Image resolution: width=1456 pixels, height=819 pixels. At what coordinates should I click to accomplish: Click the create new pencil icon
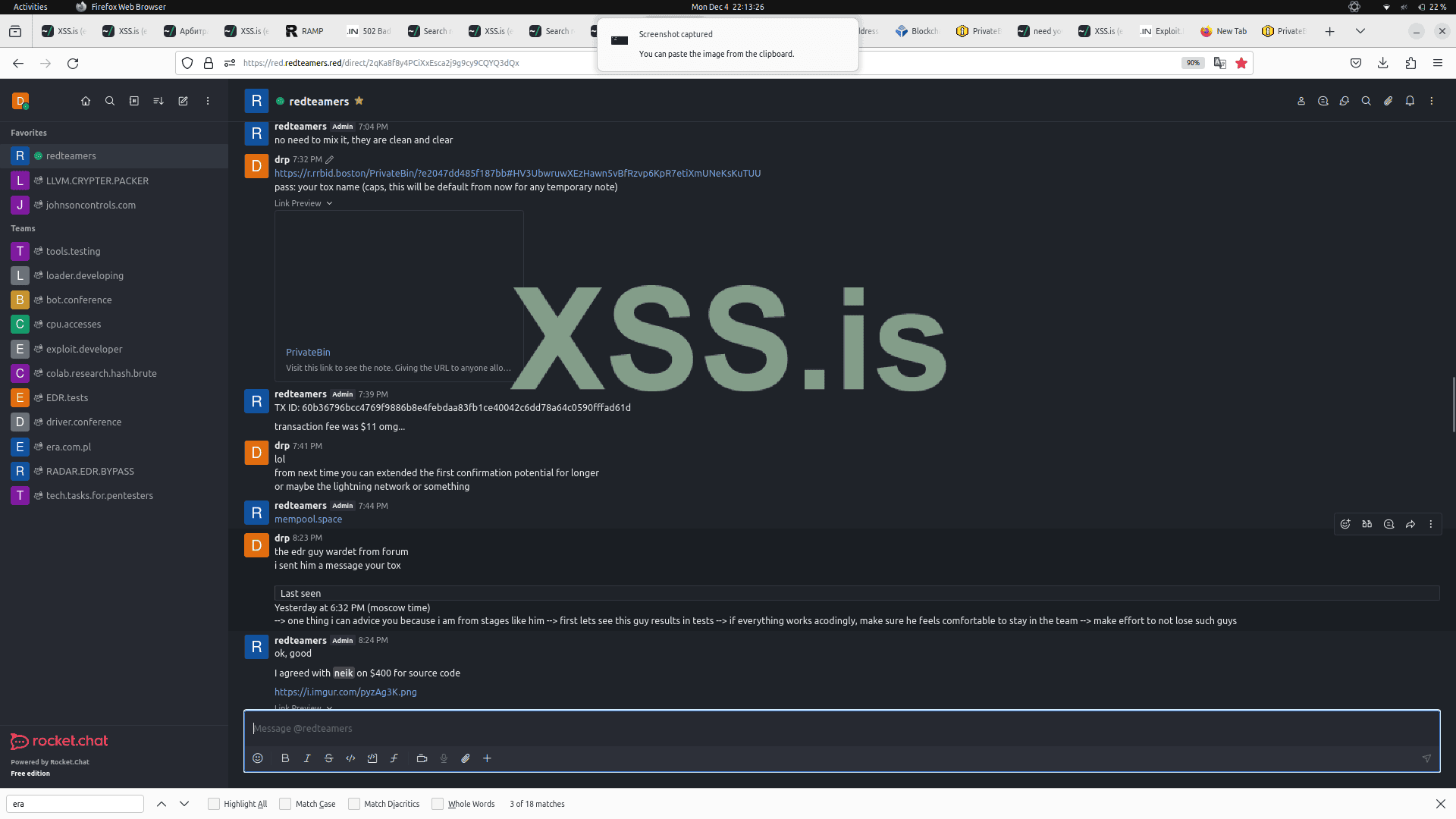[183, 101]
